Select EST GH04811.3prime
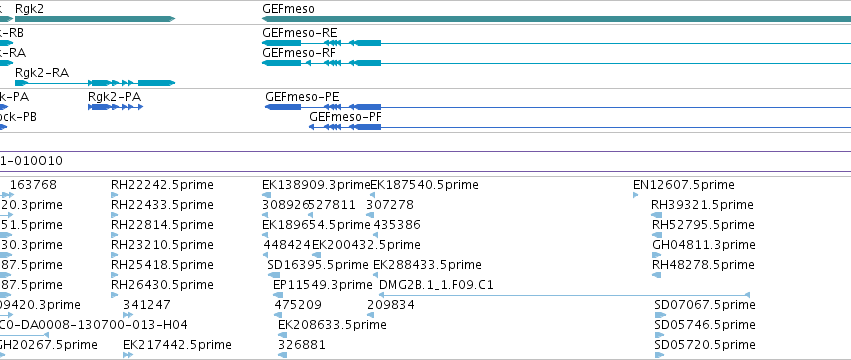Screen dimensions: 851x360 [703, 245]
